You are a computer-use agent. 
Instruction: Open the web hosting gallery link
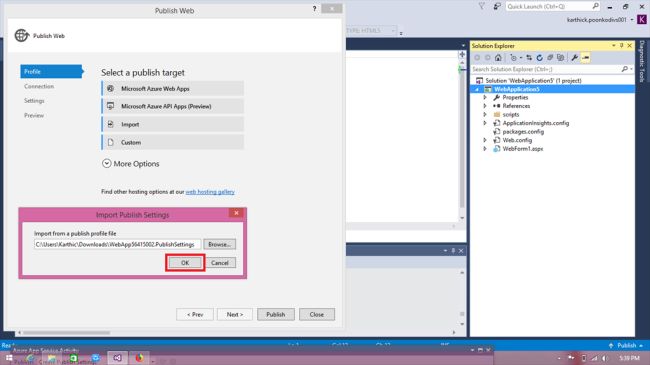210,192
